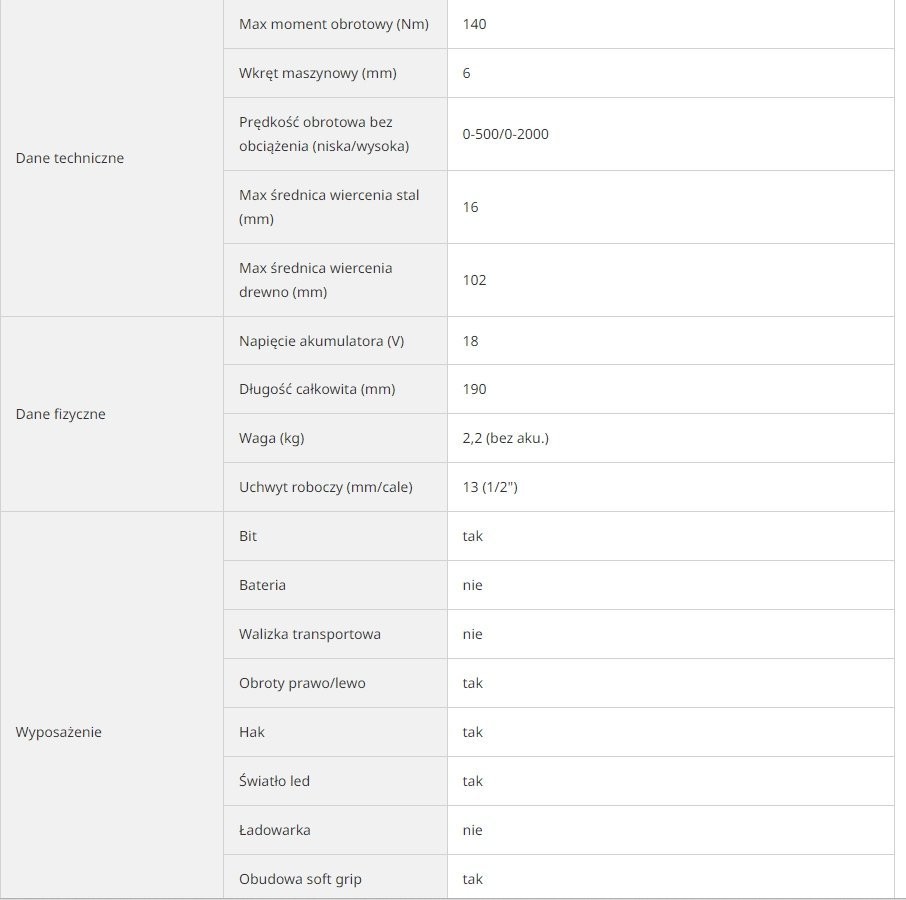Click the 'Wyposażenie' section header cell
The height and width of the screenshot is (900, 906).
pos(58,732)
